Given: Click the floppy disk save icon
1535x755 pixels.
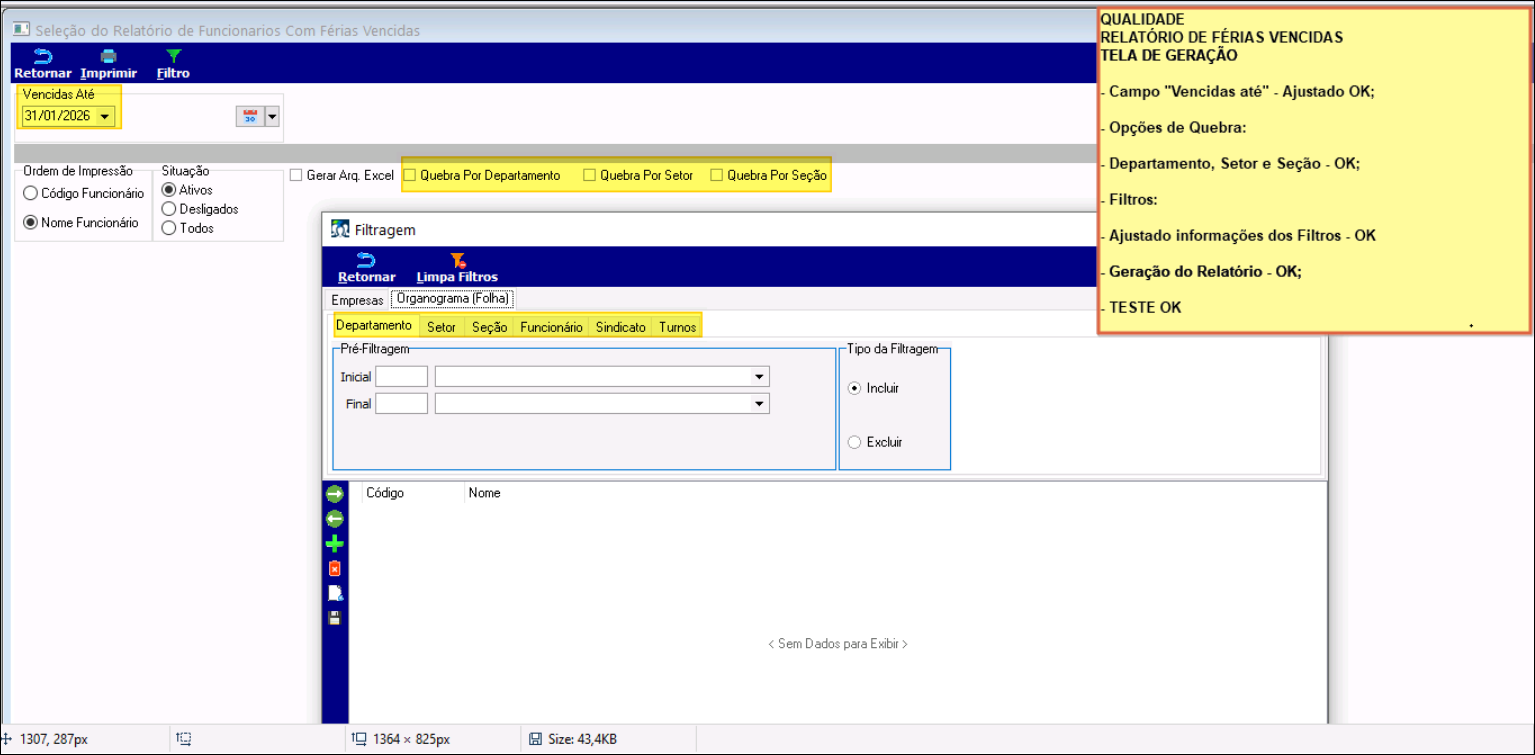Looking at the screenshot, I should 334,618.
